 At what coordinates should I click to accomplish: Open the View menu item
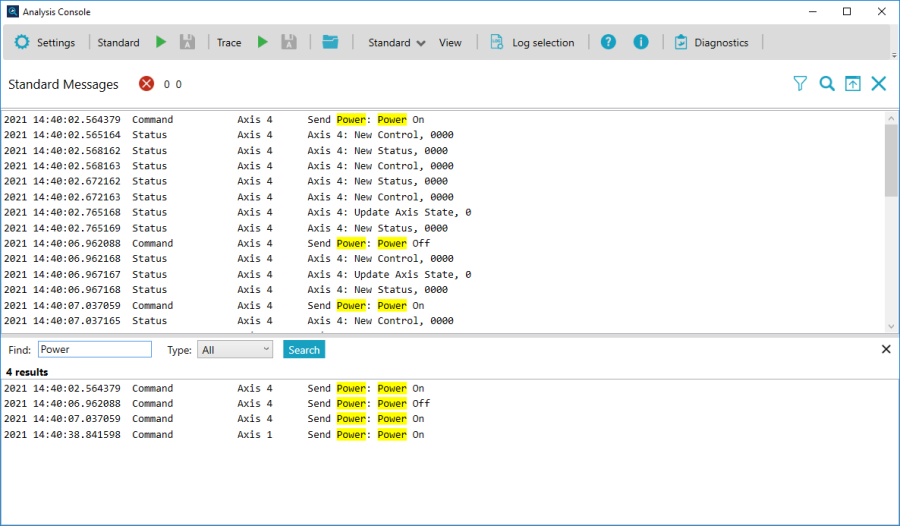tap(450, 42)
